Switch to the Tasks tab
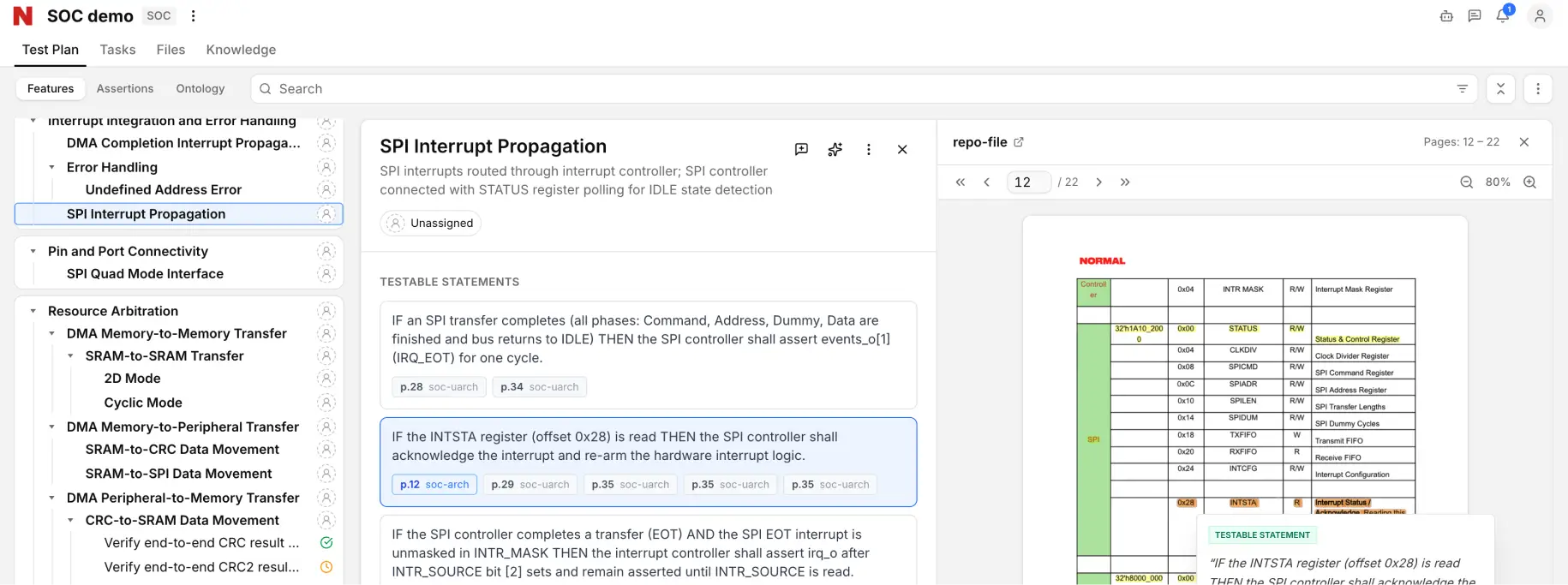The height and width of the screenshot is (585, 1568). (x=117, y=50)
